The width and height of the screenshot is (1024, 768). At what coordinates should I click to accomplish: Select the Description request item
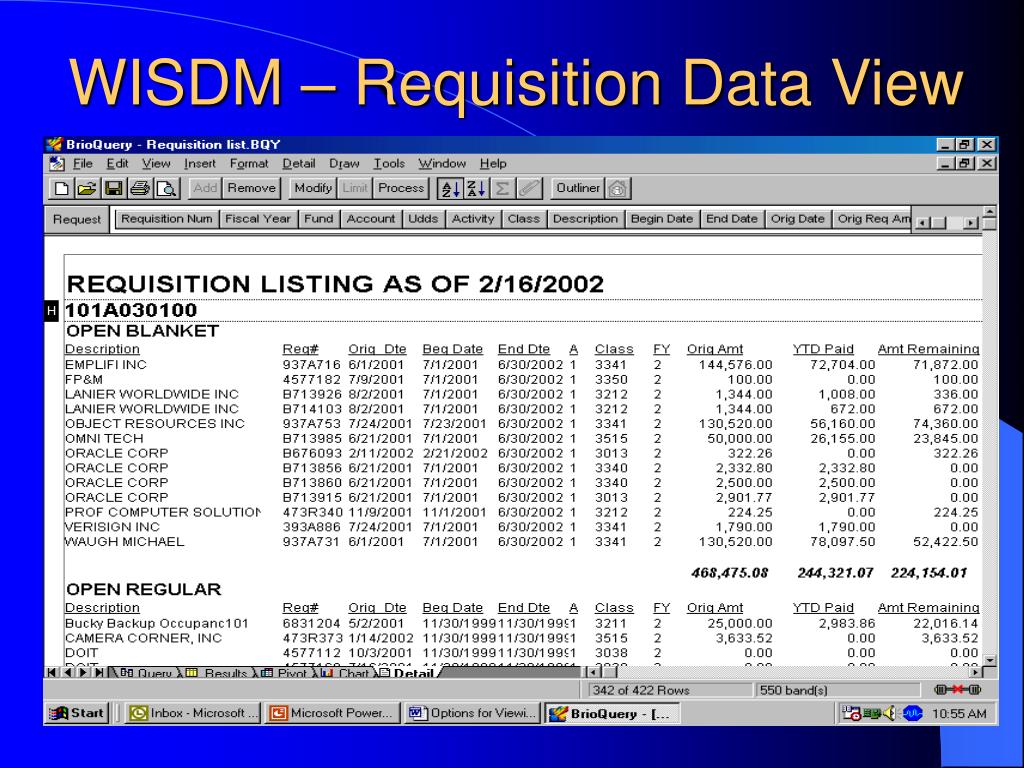pyautogui.click(x=585, y=219)
